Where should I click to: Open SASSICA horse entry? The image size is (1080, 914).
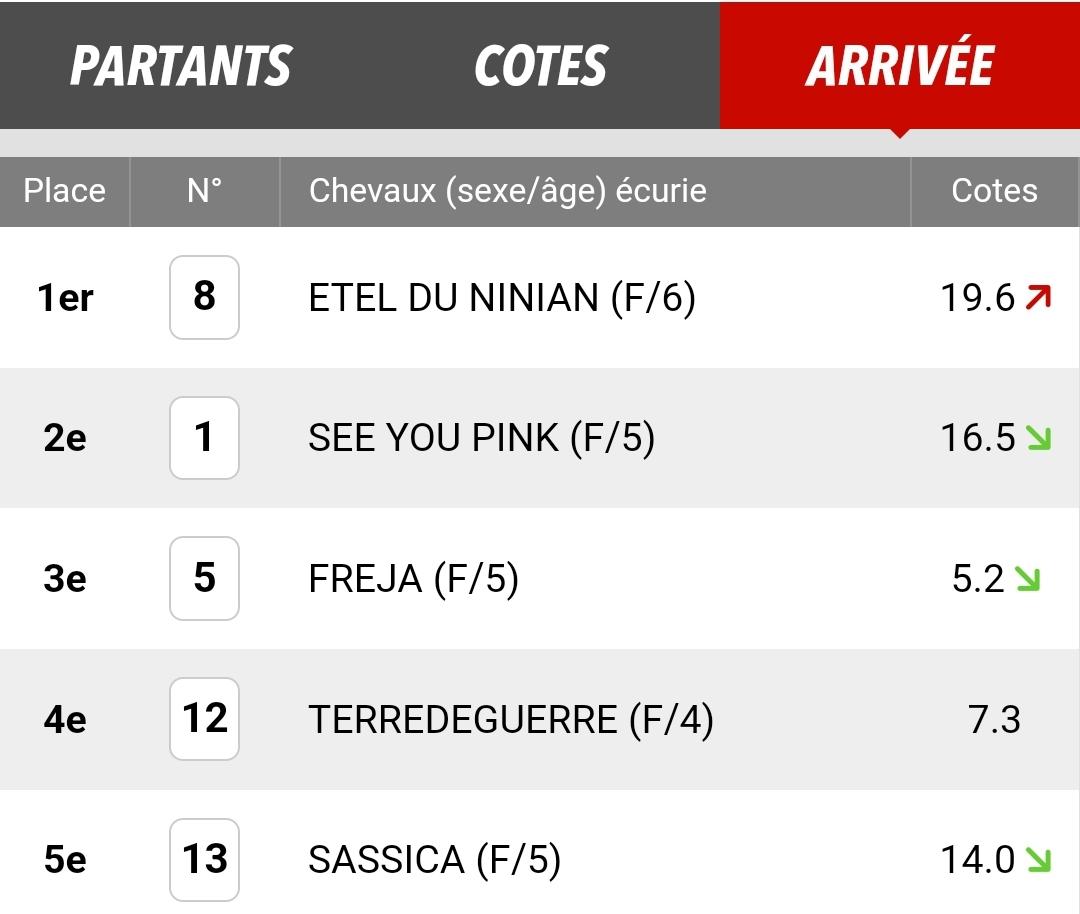[x=434, y=860]
